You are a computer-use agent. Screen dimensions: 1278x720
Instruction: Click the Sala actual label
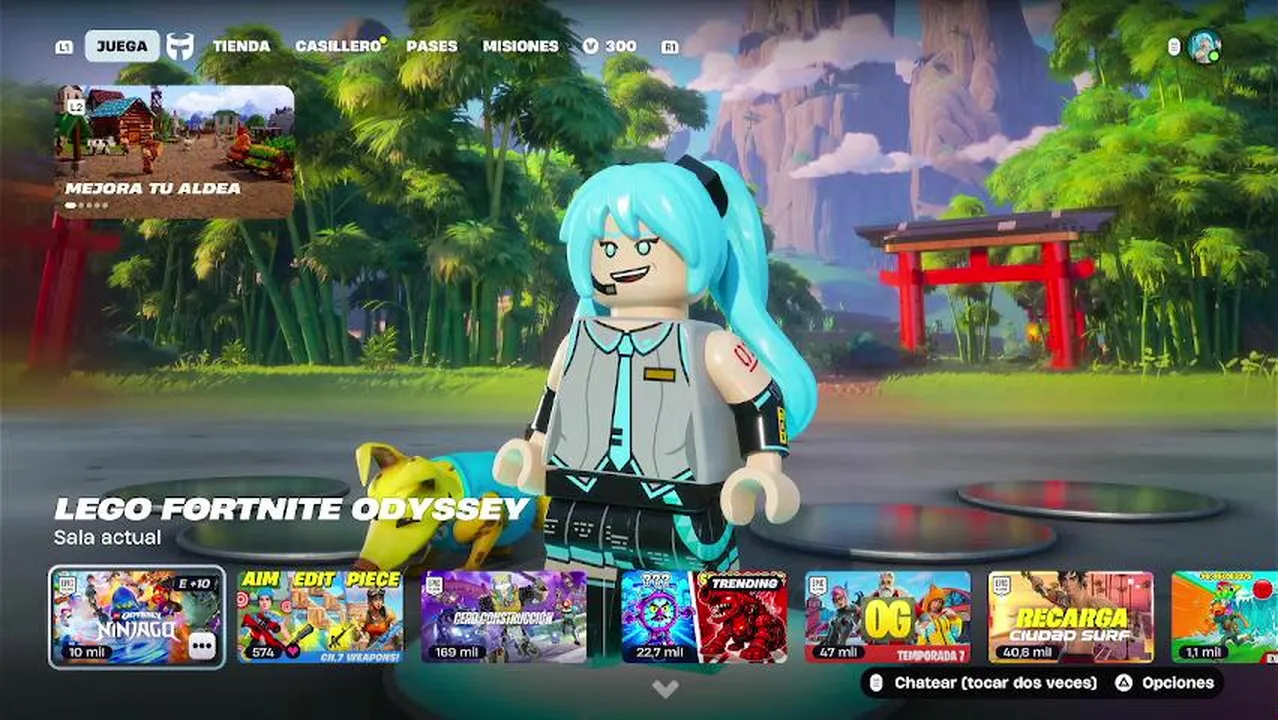(x=108, y=537)
